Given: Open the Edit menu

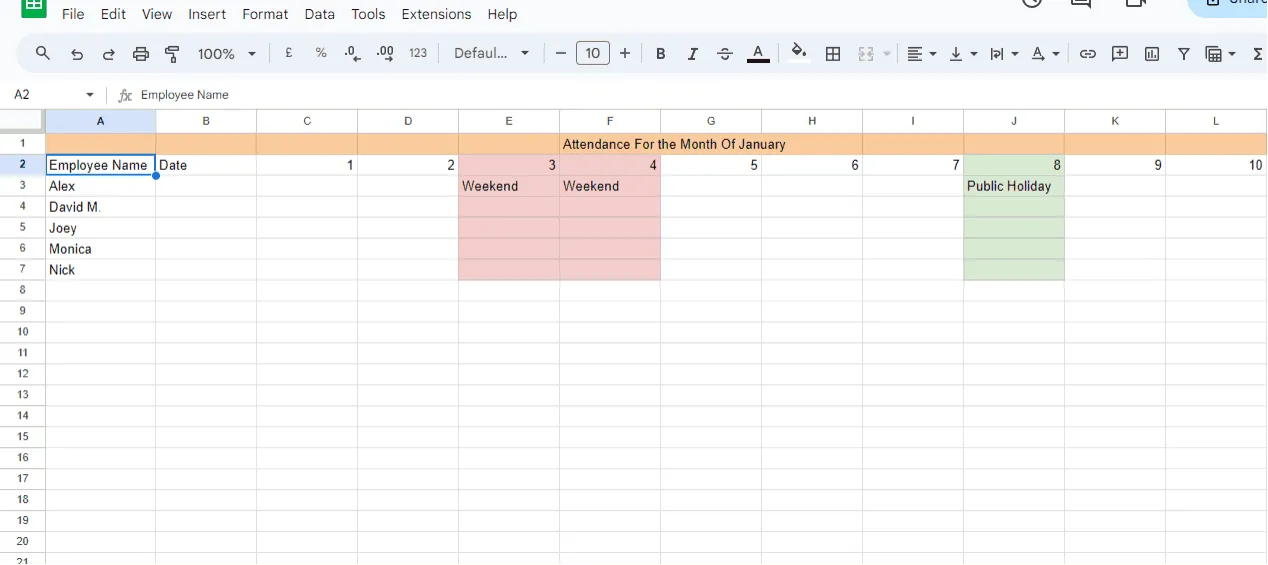Looking at the screenshot, I should (x=113, y=14).
